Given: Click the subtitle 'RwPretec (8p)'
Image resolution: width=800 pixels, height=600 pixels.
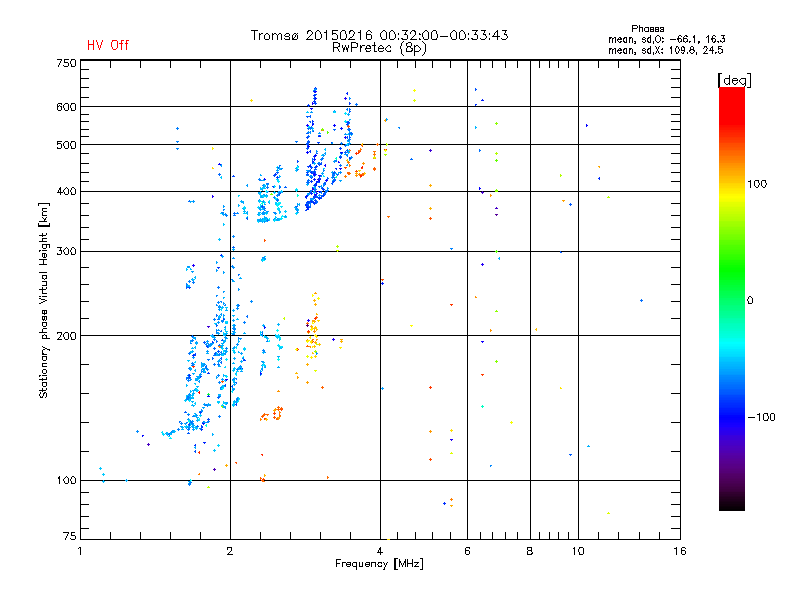Looking at the screenshot, I should click(x=379, y=48).
